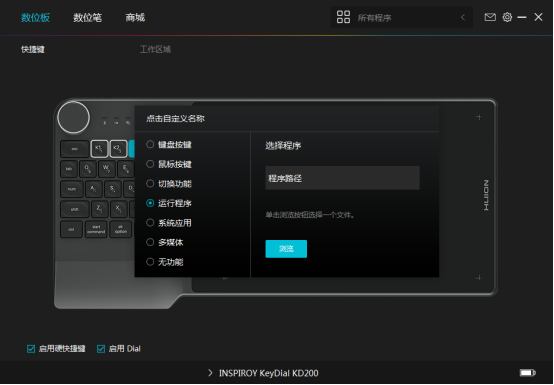554x385 pixels.
Task: Collapse program list with left chevron
Action: point(463,17)
